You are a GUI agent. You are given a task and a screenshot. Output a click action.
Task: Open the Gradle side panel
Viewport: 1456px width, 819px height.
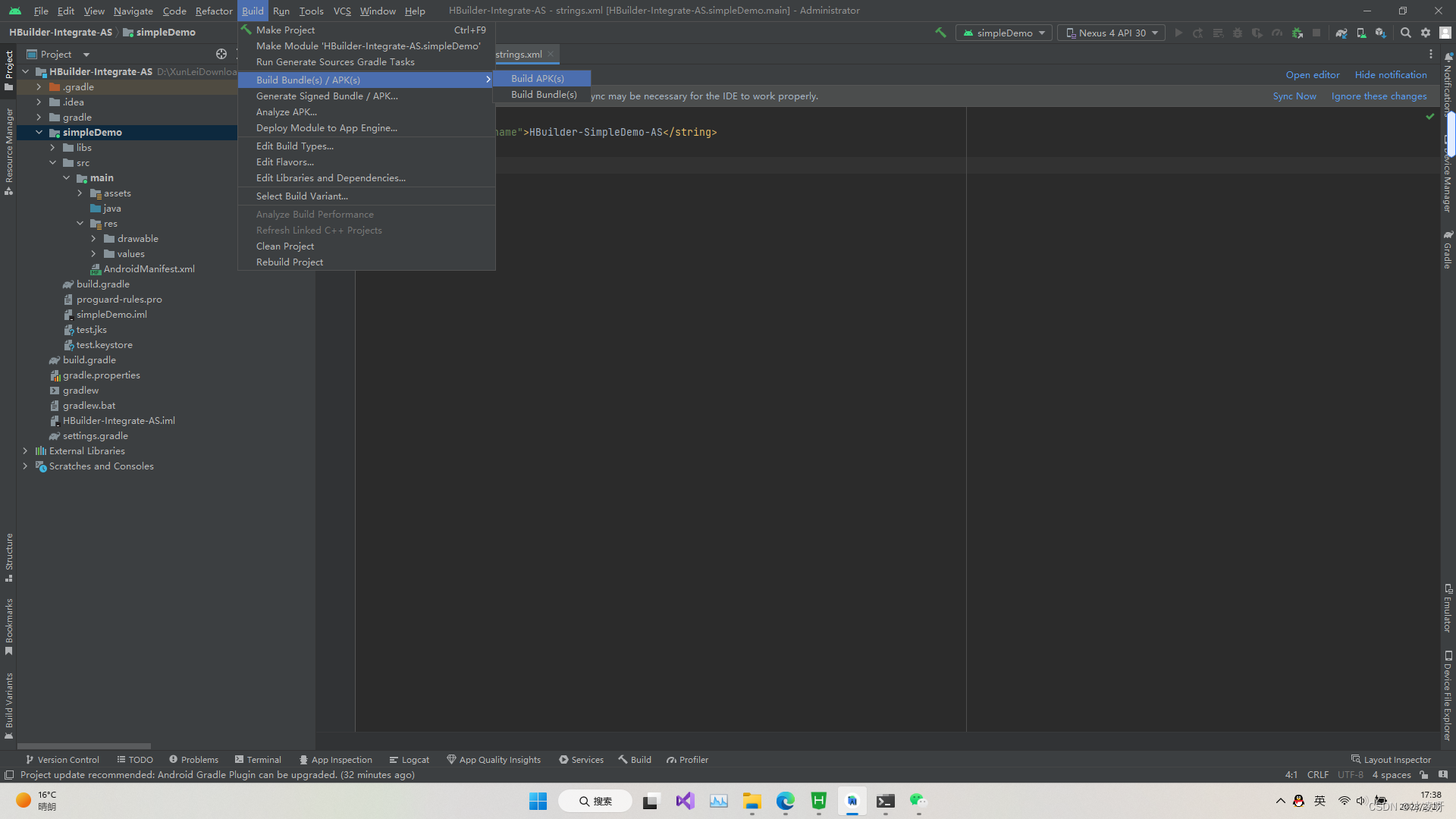click(1448, 249)
